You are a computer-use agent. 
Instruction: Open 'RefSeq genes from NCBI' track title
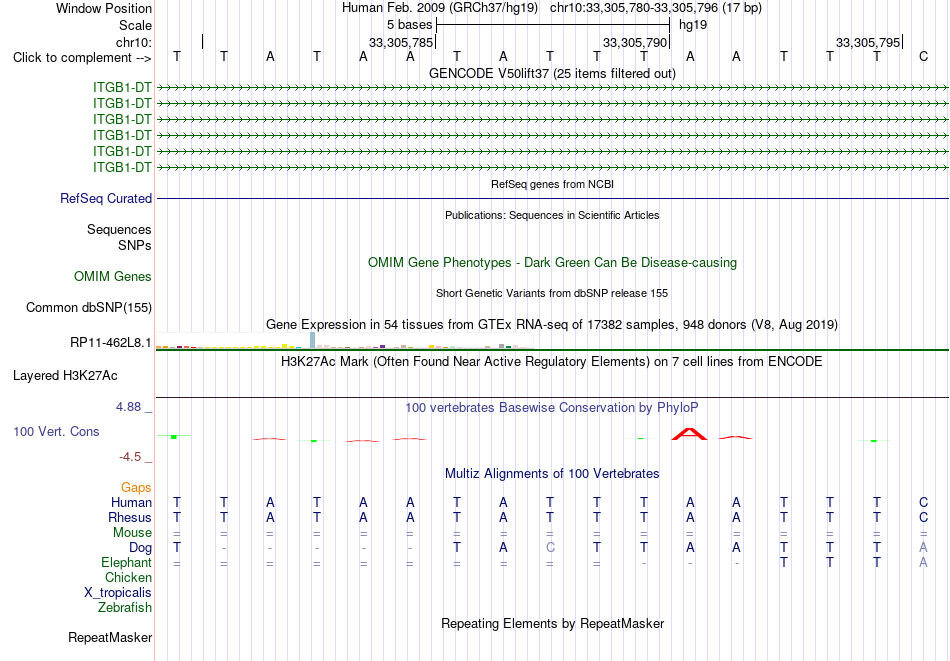(x=552, y=184)
